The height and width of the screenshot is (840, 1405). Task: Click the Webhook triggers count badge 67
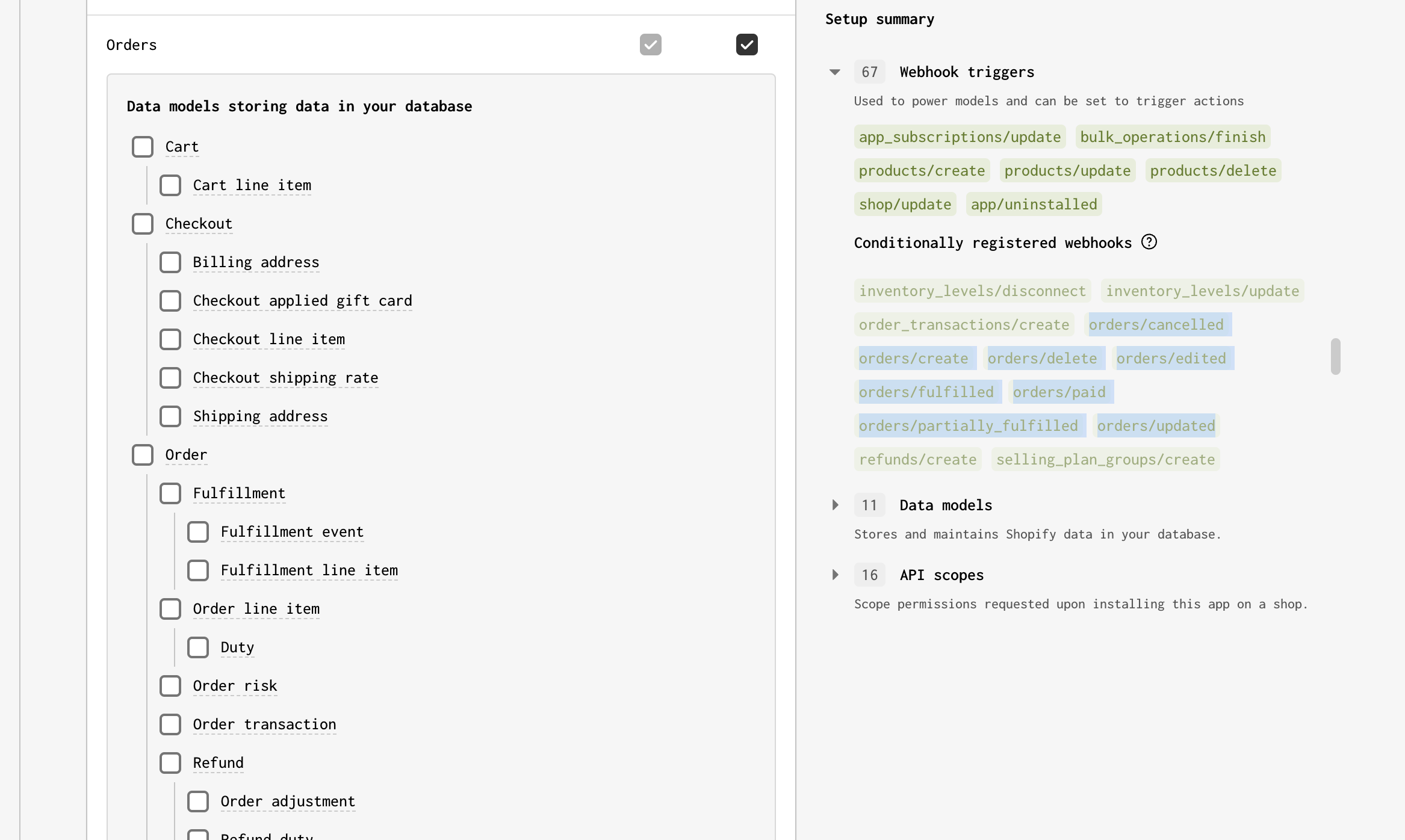pos(869,72)
